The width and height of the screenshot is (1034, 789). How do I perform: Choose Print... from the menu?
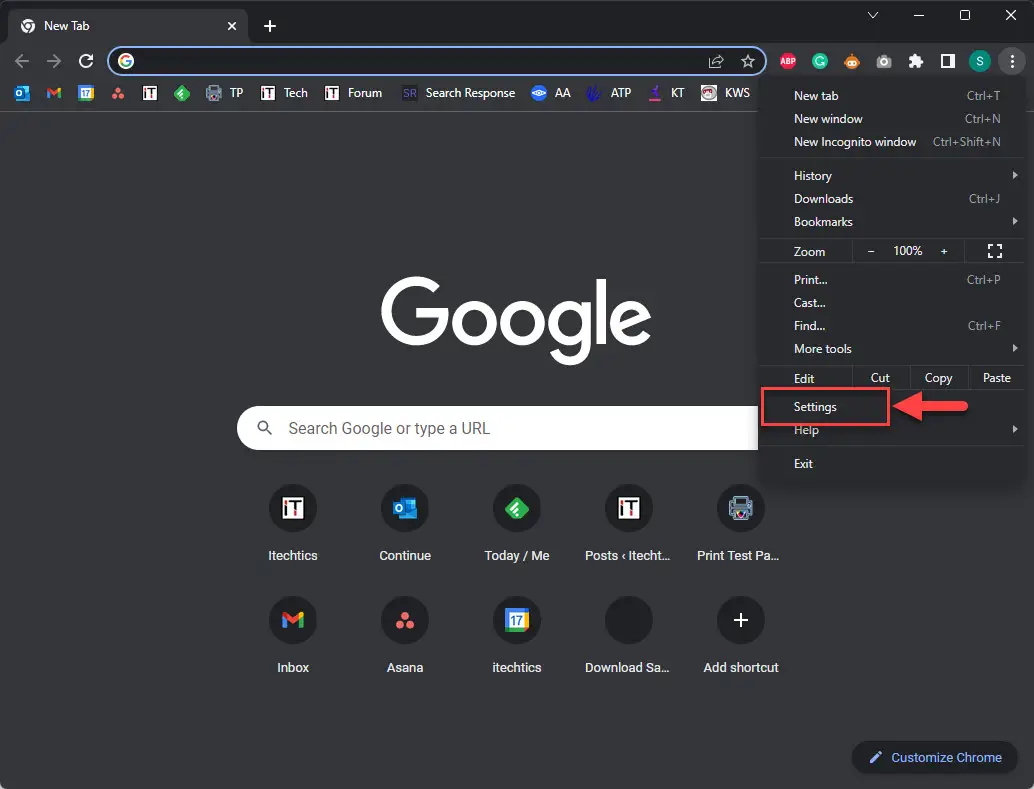(x=892, y=280)
